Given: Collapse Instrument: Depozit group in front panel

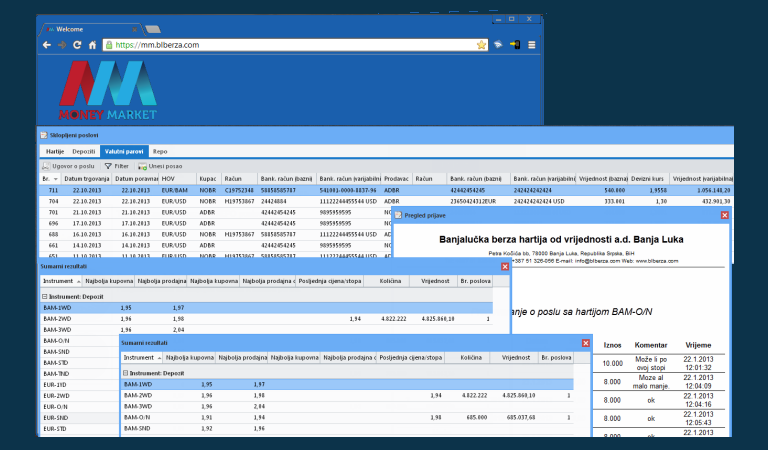Looking at the screenshot, I should 125,373.
